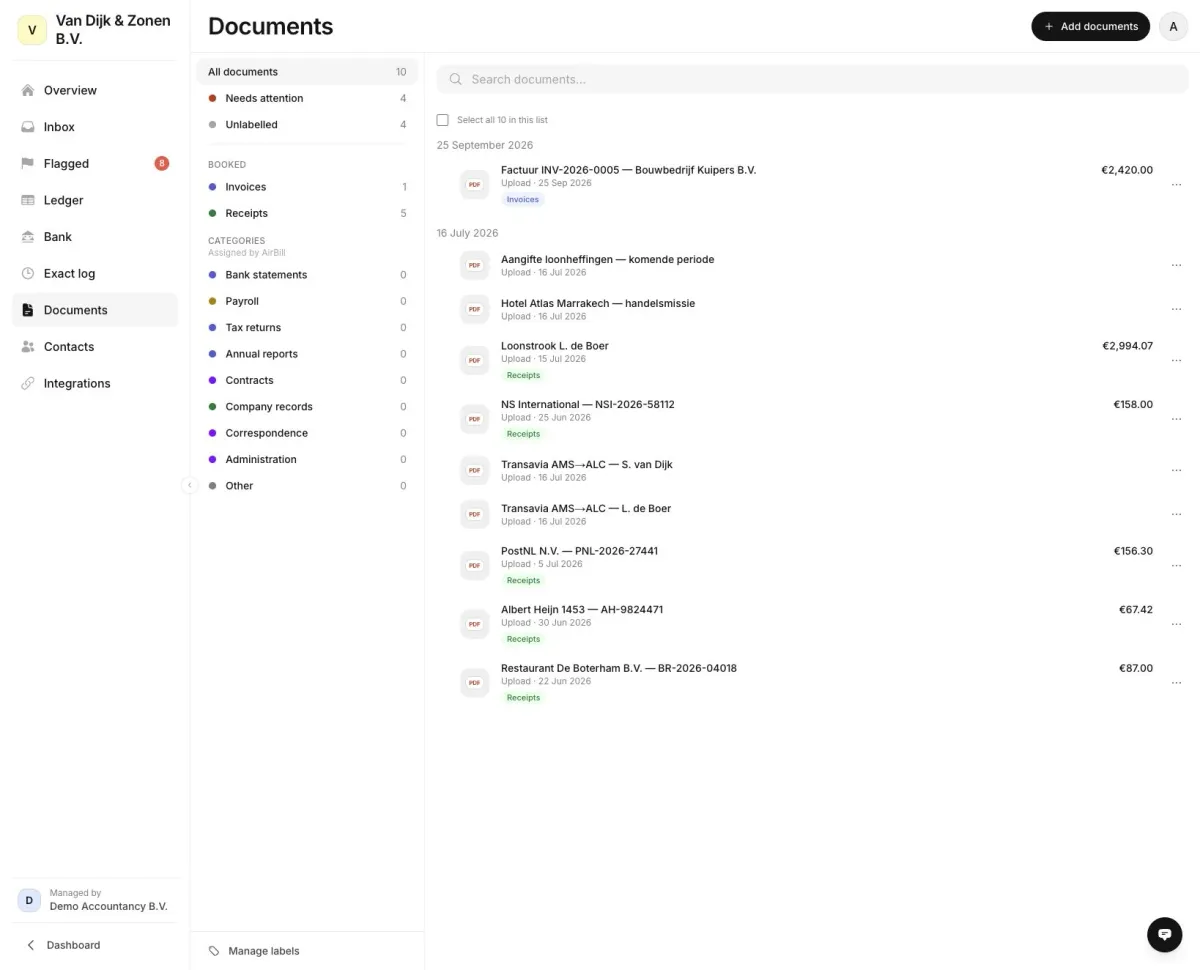Click the Inbox tray icon

[x=28, y=127]
